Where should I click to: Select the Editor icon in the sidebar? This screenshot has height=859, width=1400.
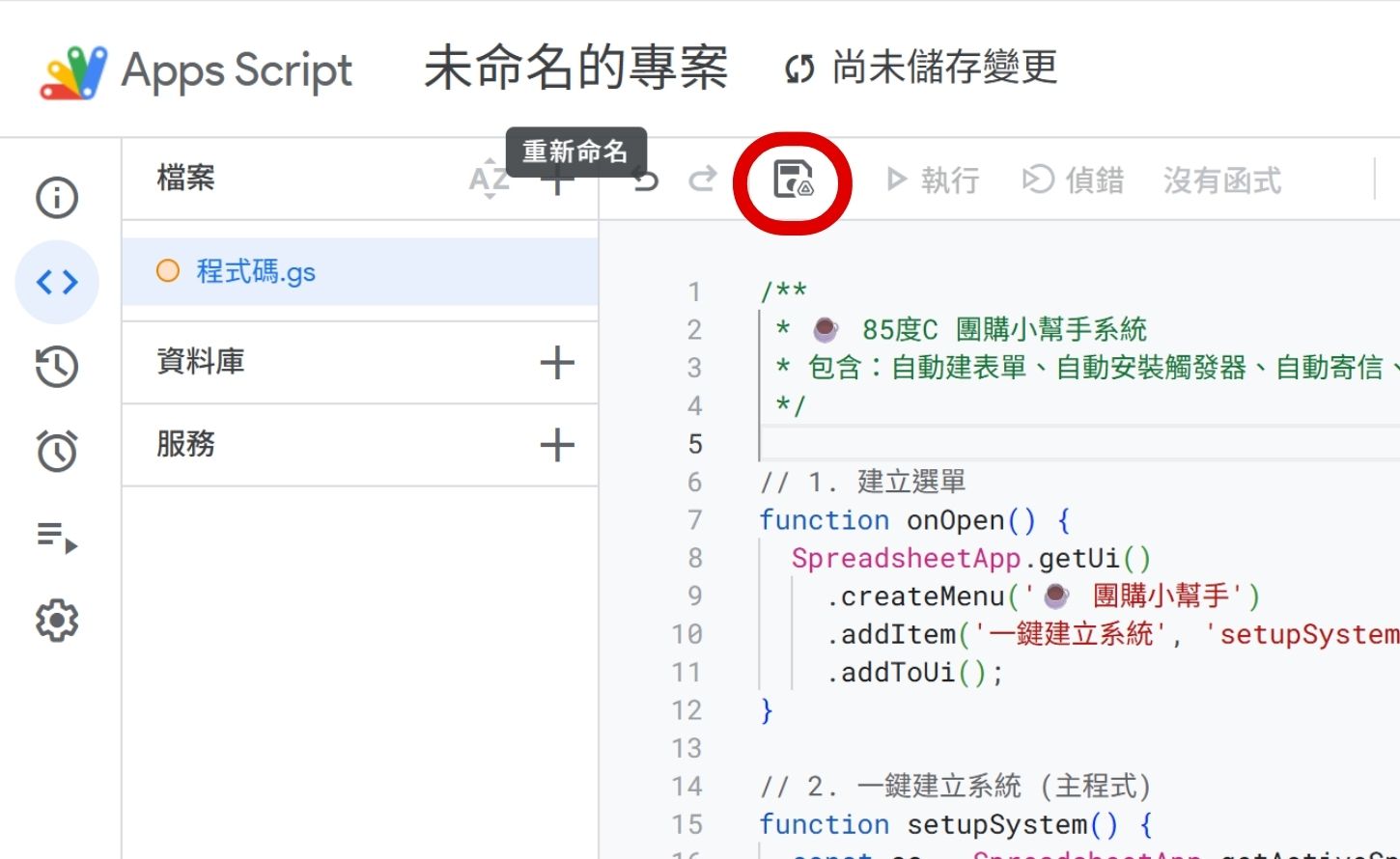coord(55,282)
